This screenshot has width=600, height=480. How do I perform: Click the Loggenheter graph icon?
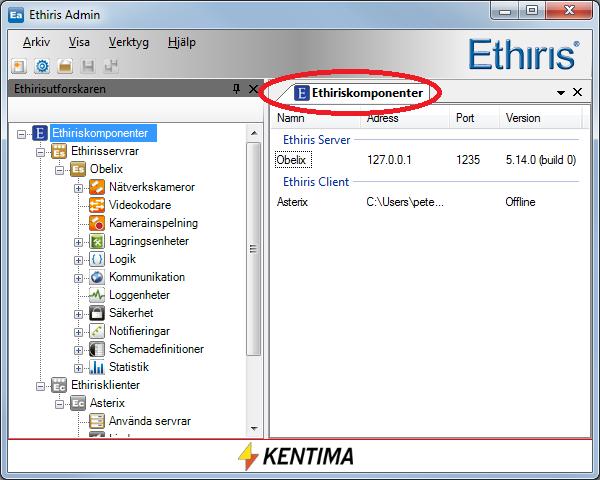[x=97, y=295]
